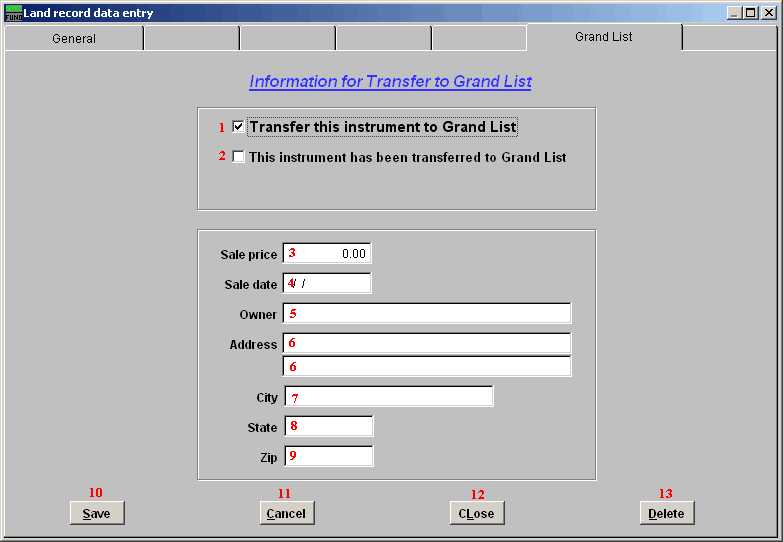Viewport: 783px width, 542px height.
Task: Click into the Sale date field
Action: pos(327,284)
